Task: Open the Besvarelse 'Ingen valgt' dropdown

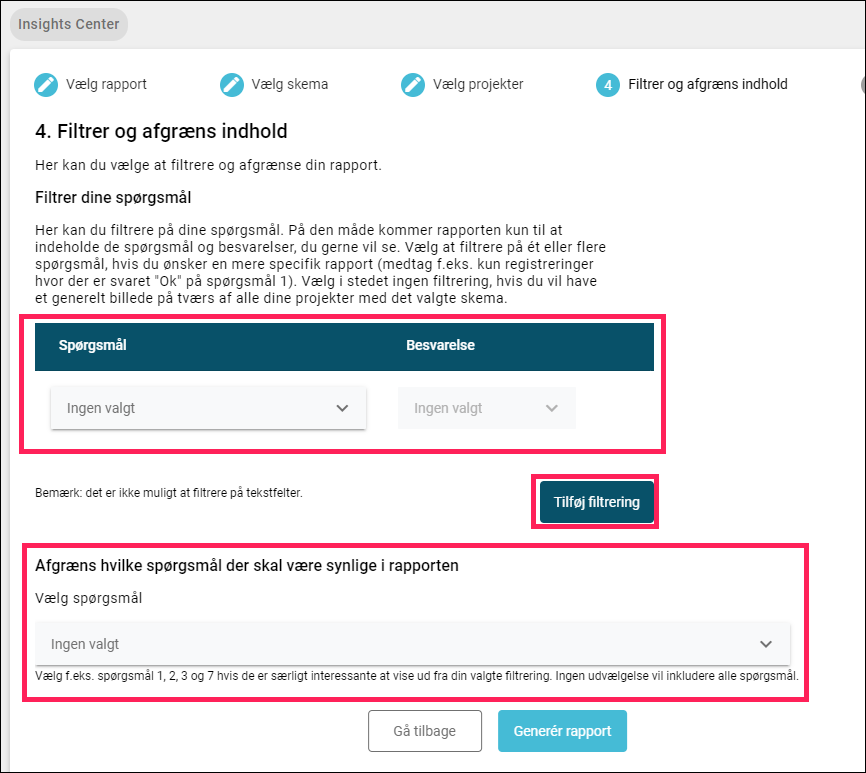Action: [487, 408]
